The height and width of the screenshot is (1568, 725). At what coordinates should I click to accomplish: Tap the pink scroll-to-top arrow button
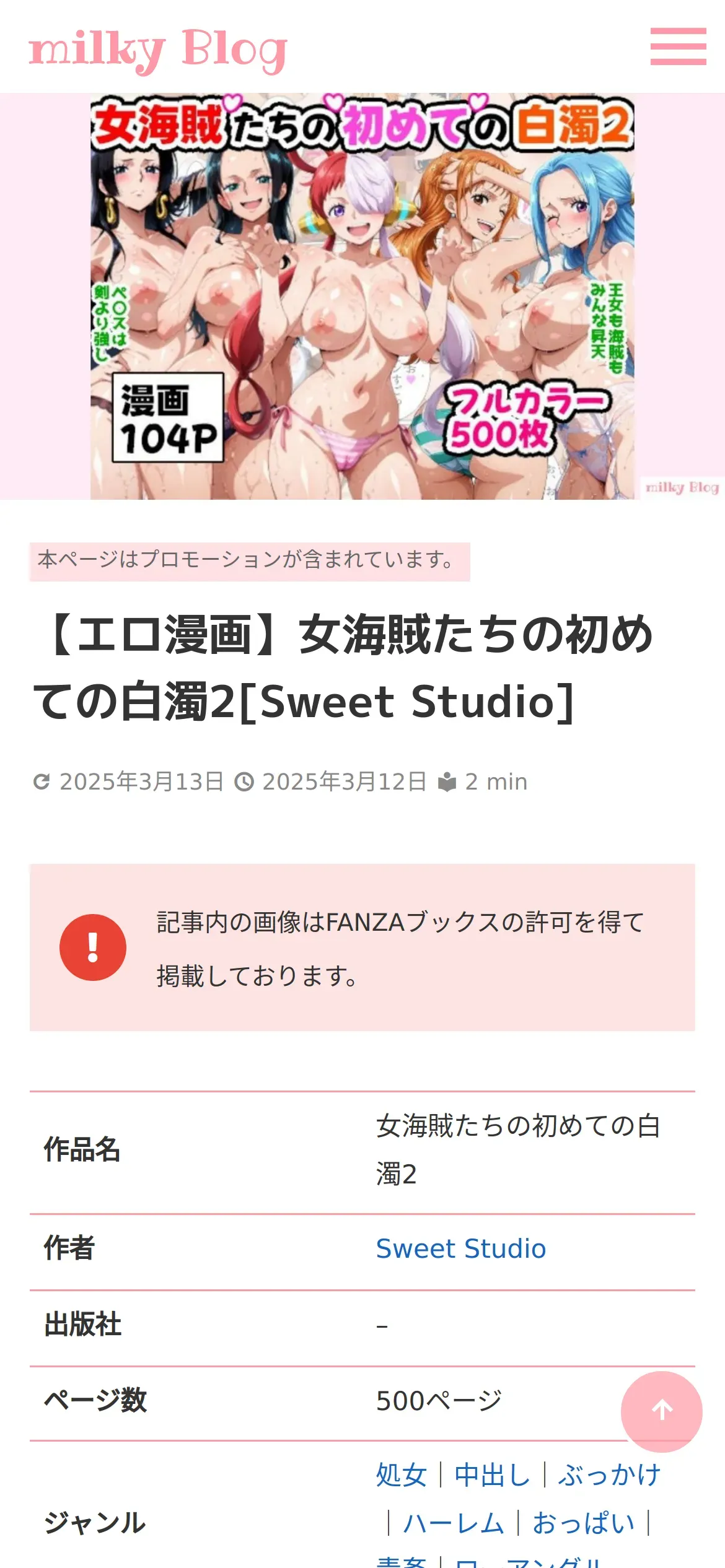(661, 1411)
